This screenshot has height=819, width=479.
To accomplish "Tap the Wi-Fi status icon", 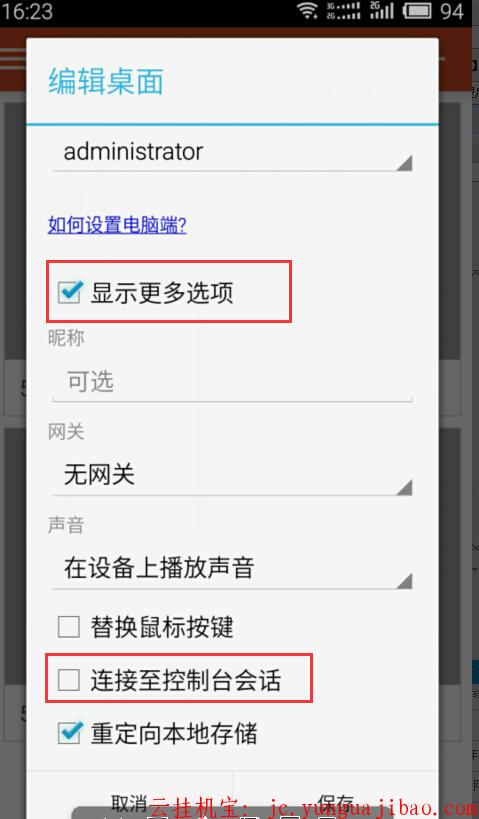I will click(x=308, y=10).
